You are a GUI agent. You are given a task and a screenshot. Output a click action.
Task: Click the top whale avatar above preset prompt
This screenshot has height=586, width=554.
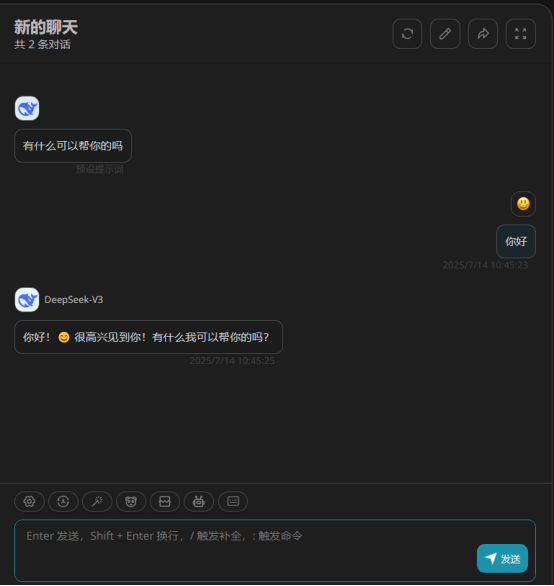27,108
